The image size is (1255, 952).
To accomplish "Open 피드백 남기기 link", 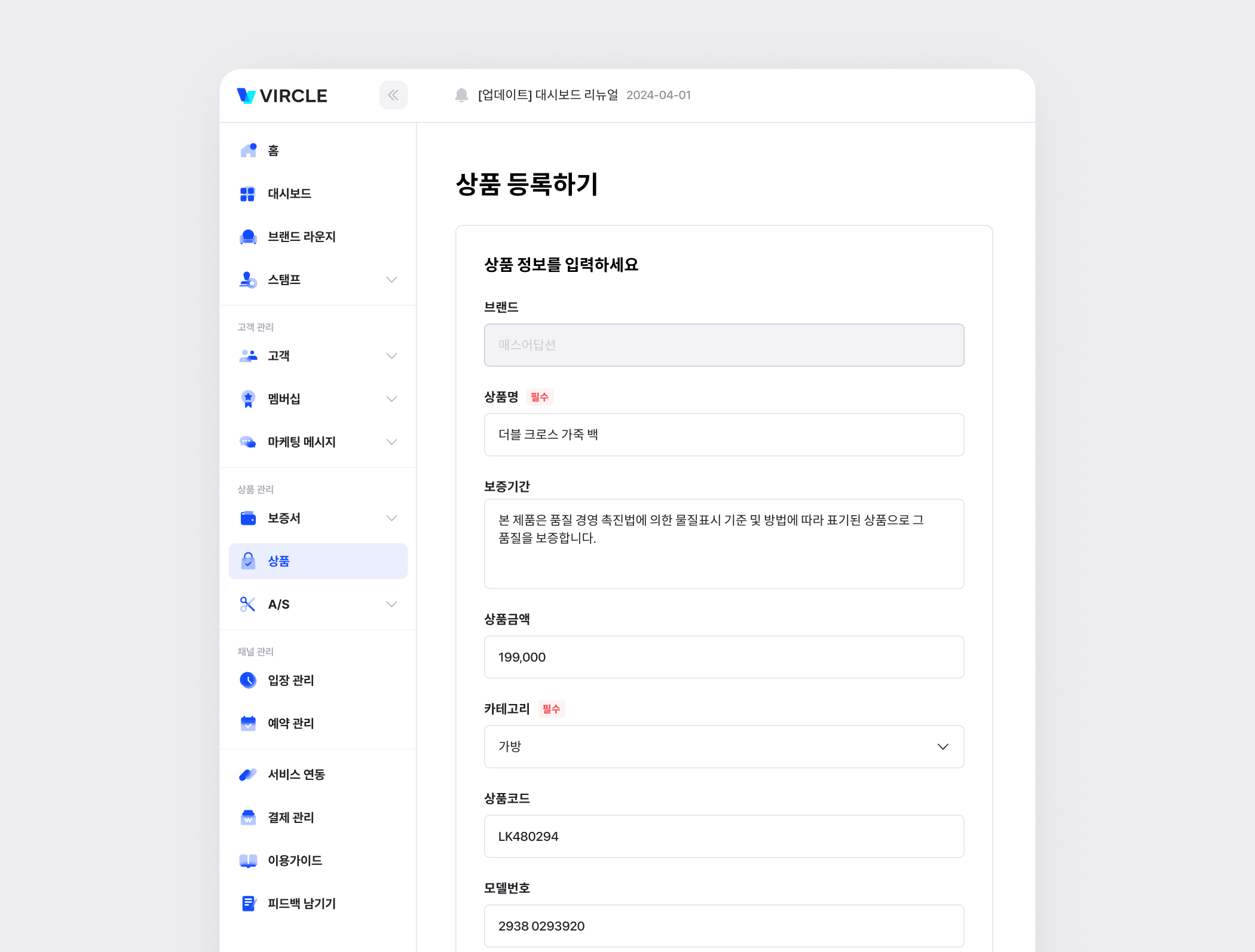I will 301,904.
